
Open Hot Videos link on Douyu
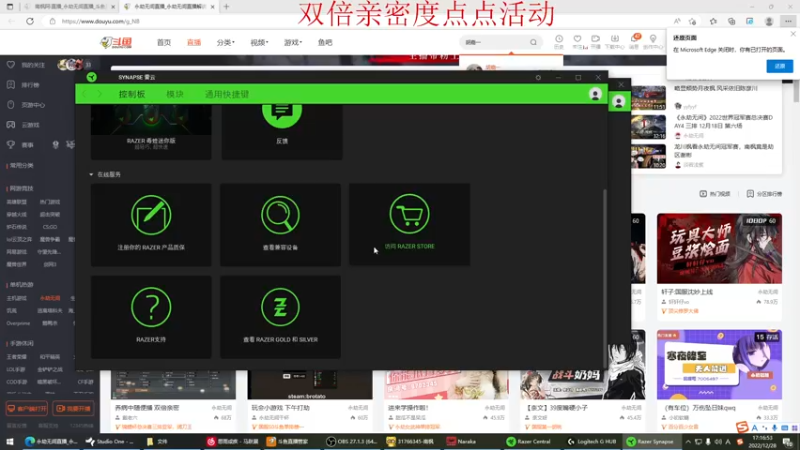[715, 194]
